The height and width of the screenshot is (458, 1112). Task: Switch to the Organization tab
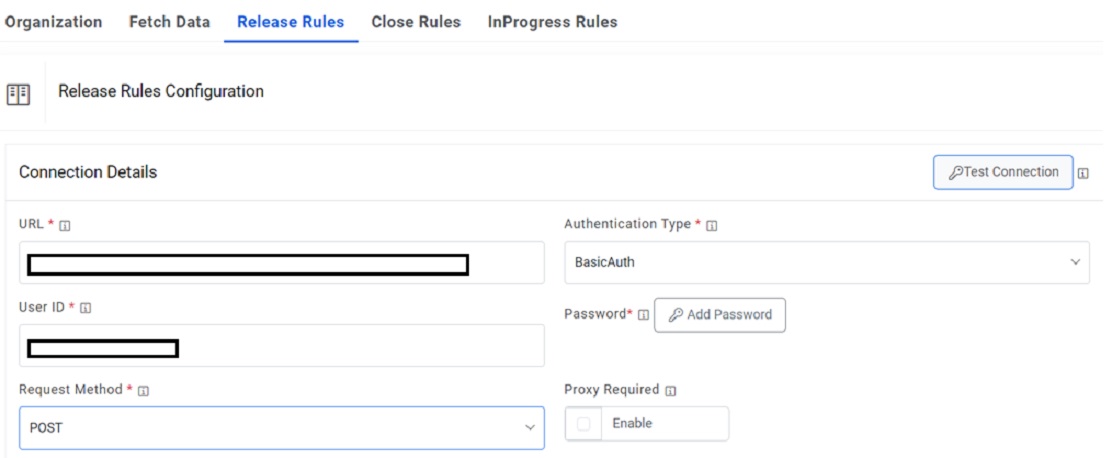tap(54, 22)
